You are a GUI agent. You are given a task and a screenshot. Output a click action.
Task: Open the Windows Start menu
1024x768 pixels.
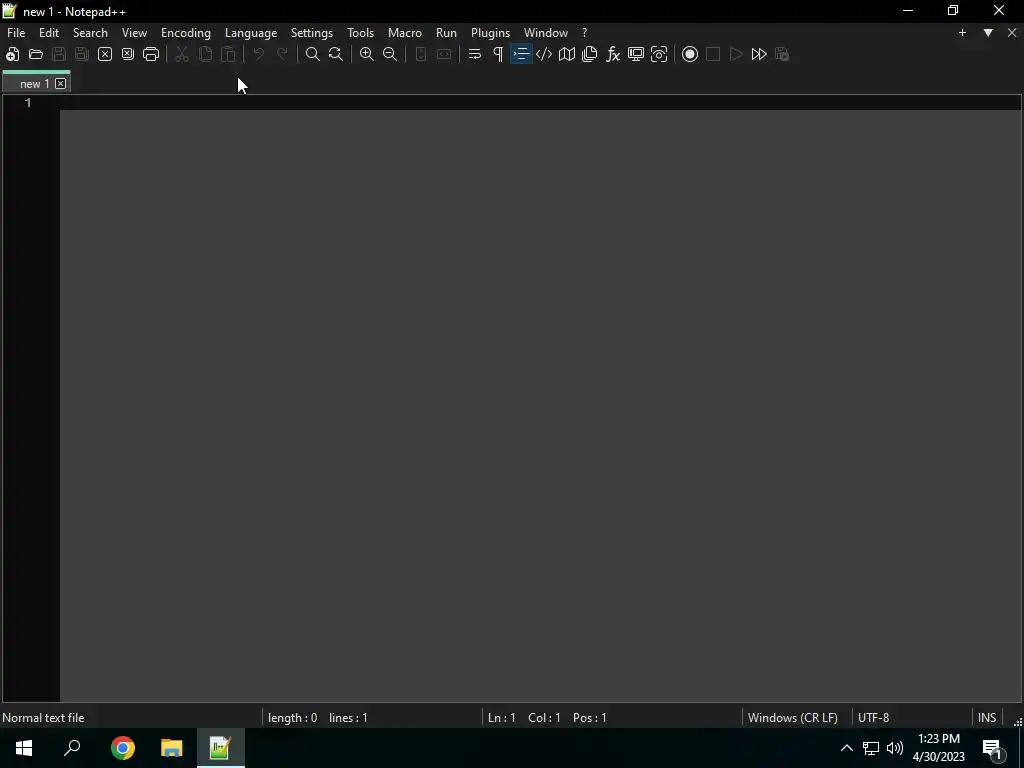pos(24,748)
